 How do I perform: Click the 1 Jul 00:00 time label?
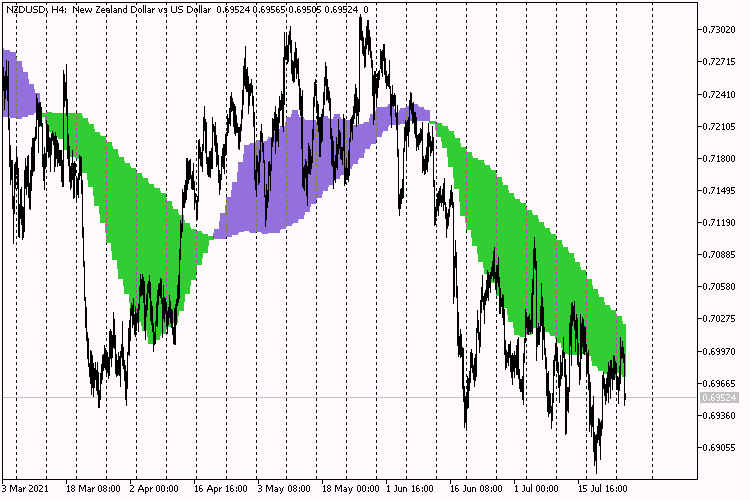point(536,489)
